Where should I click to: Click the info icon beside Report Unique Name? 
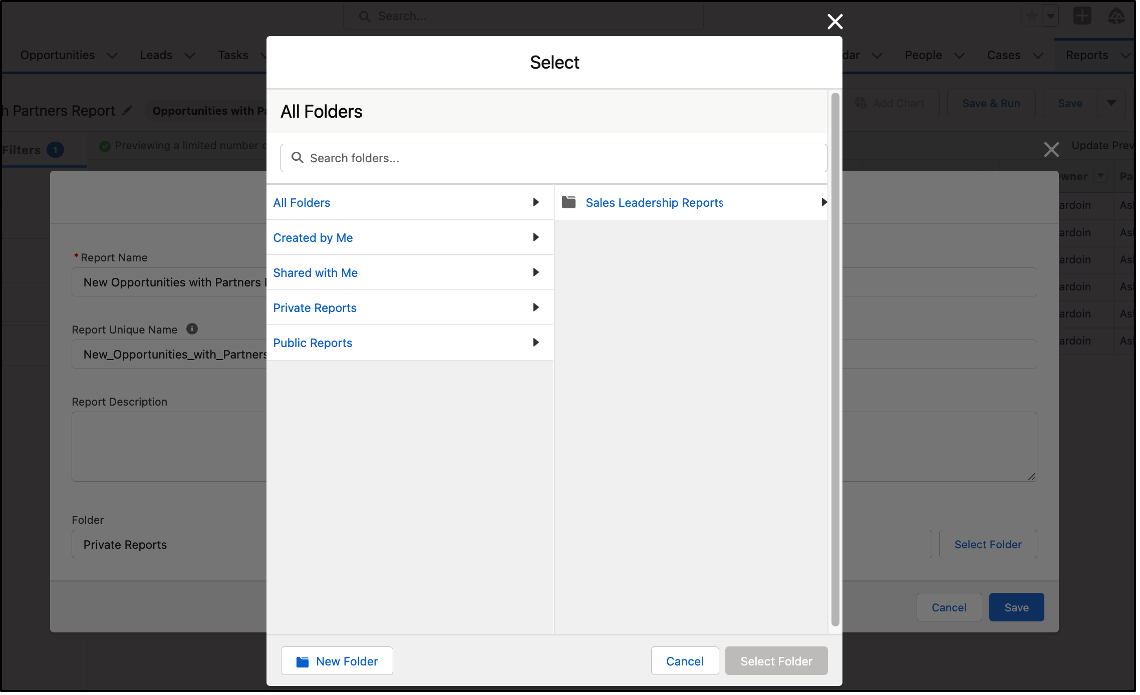pos(191,328)
